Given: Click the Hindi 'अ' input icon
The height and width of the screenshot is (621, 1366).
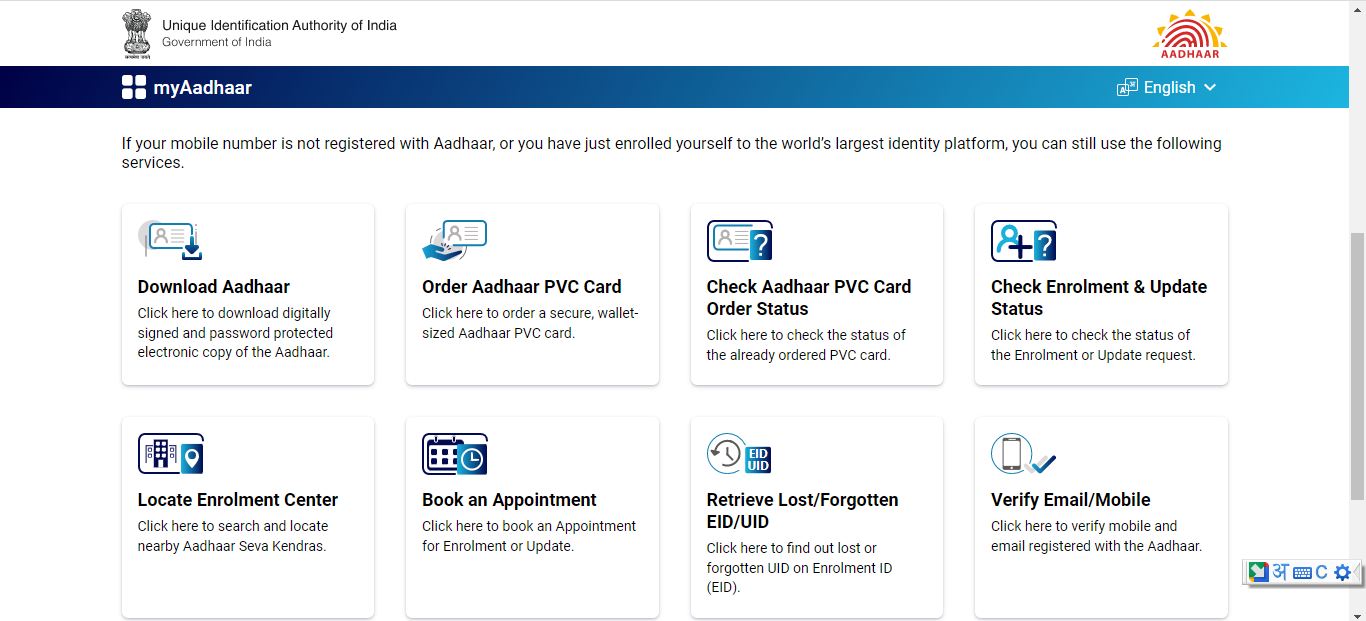Looking at the screenshot, I should [x=1280, y=572].
